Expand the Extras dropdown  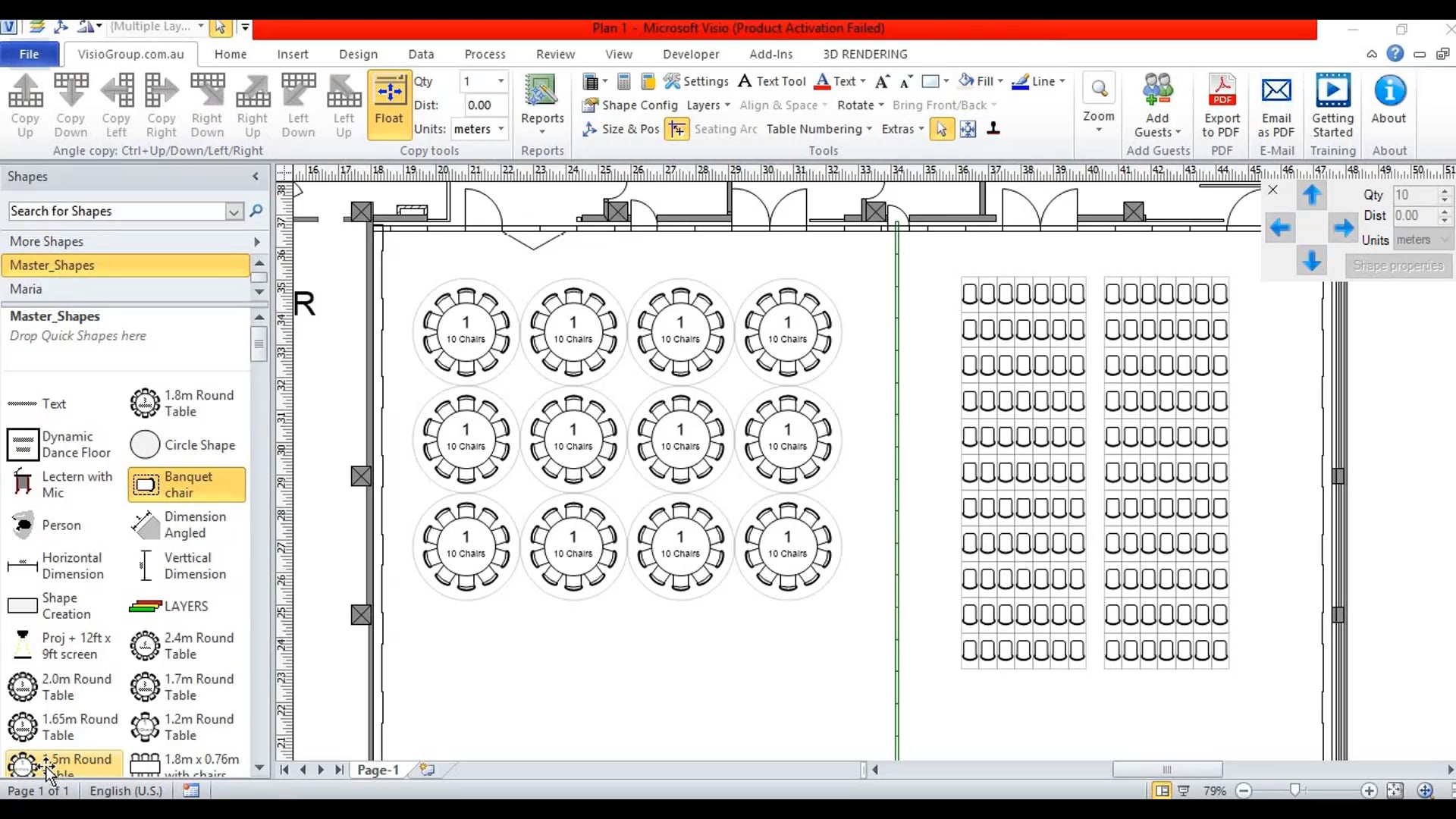click(x=902, y=129)
